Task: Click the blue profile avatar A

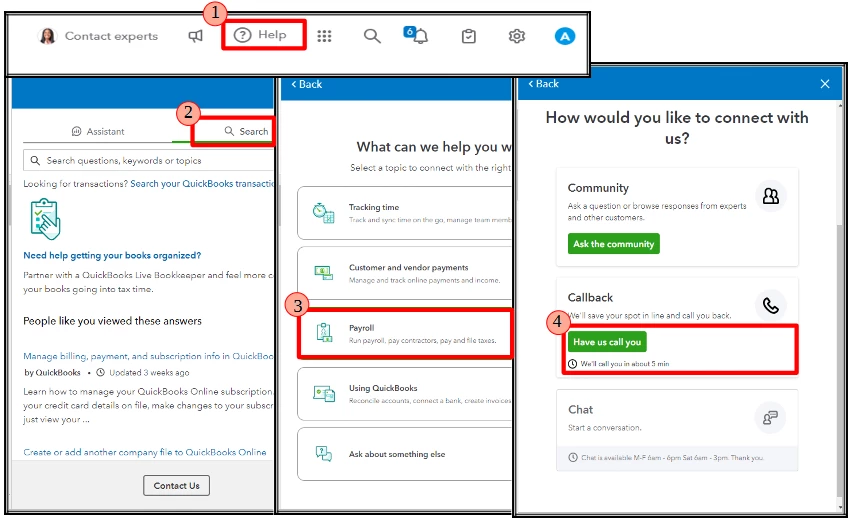Action: [564, 36]
